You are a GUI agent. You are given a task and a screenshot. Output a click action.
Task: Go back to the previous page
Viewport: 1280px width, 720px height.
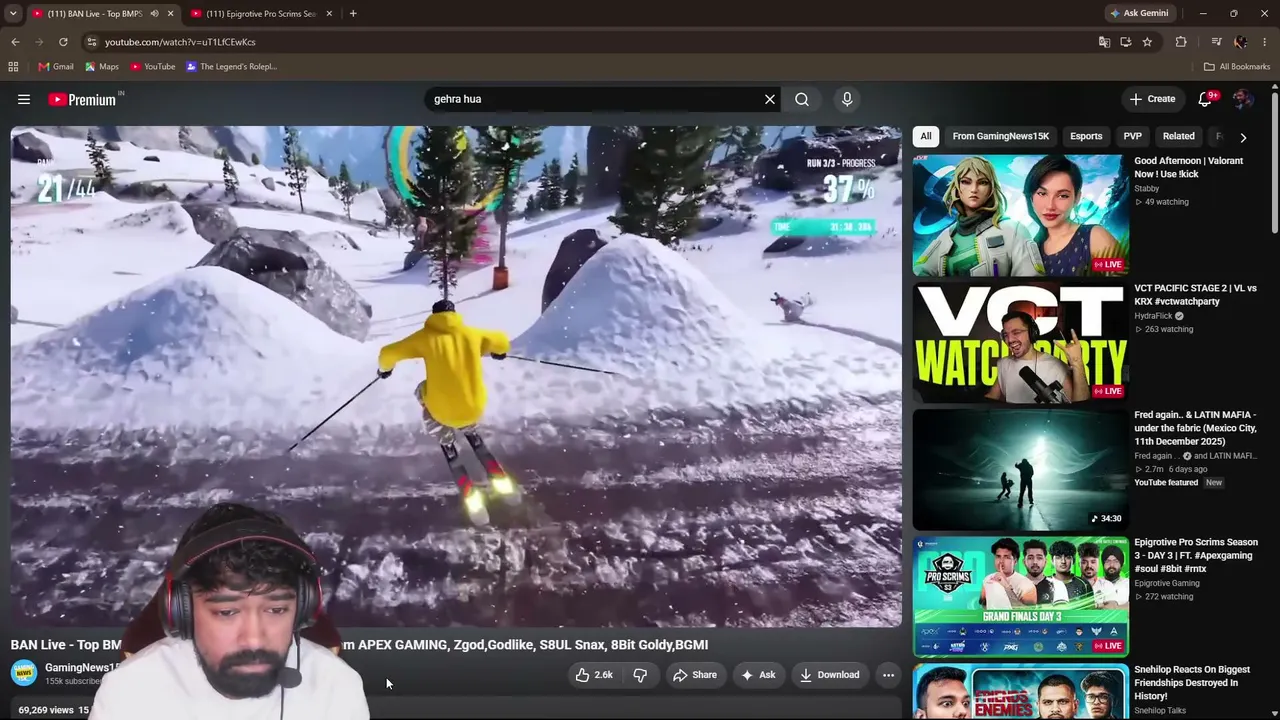coord(15,42)
